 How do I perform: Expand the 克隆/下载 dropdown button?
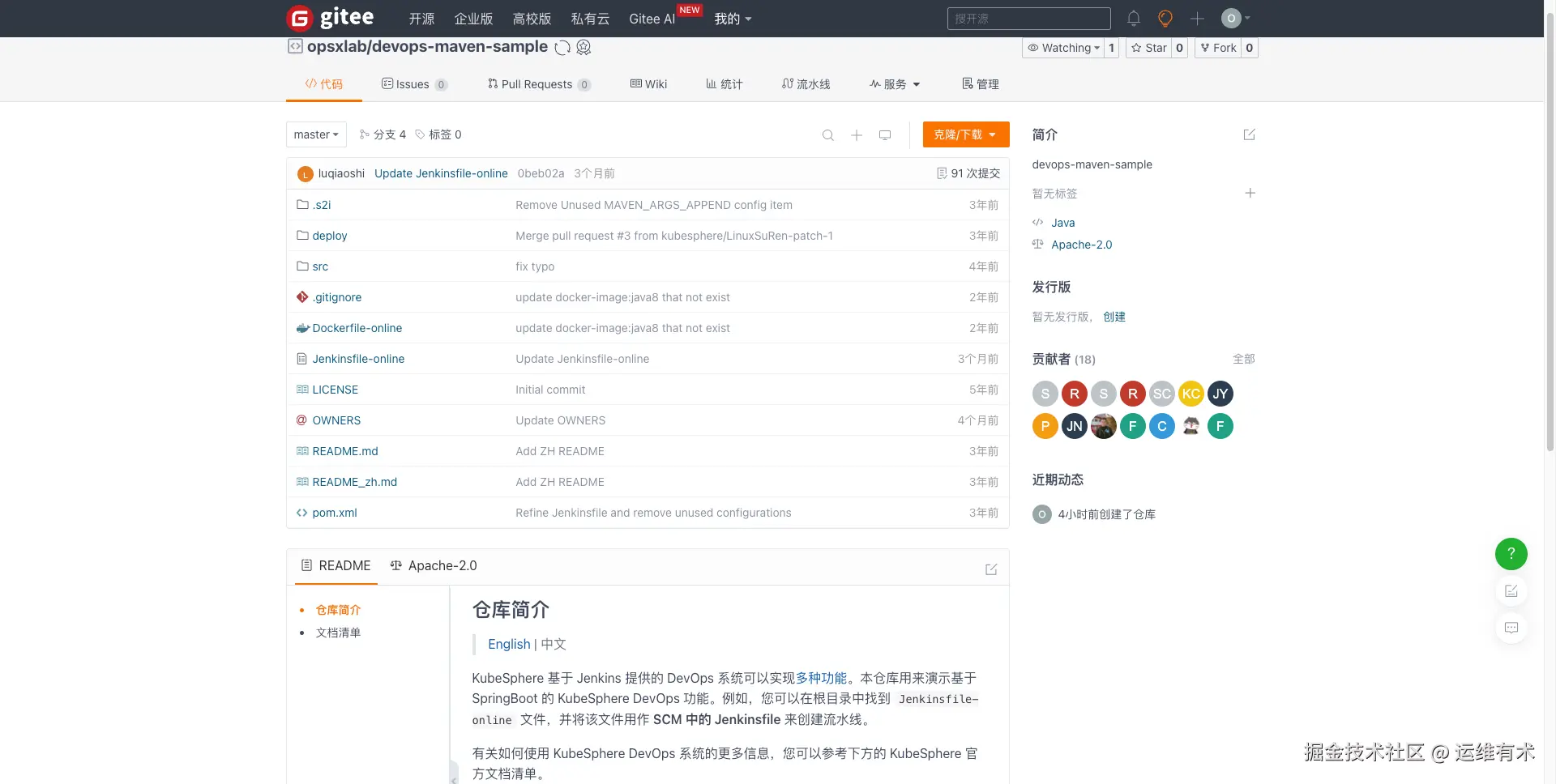pos(966,134)
